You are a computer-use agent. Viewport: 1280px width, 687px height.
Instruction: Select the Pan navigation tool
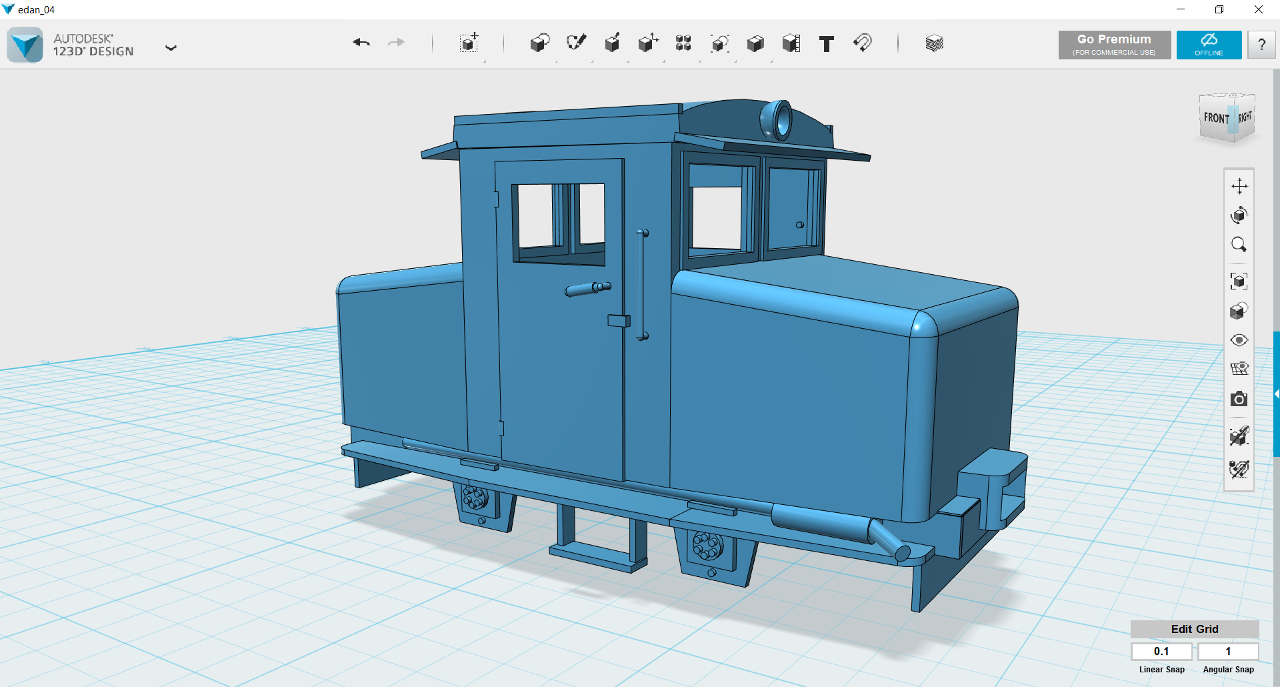[x=1239, y=186]
